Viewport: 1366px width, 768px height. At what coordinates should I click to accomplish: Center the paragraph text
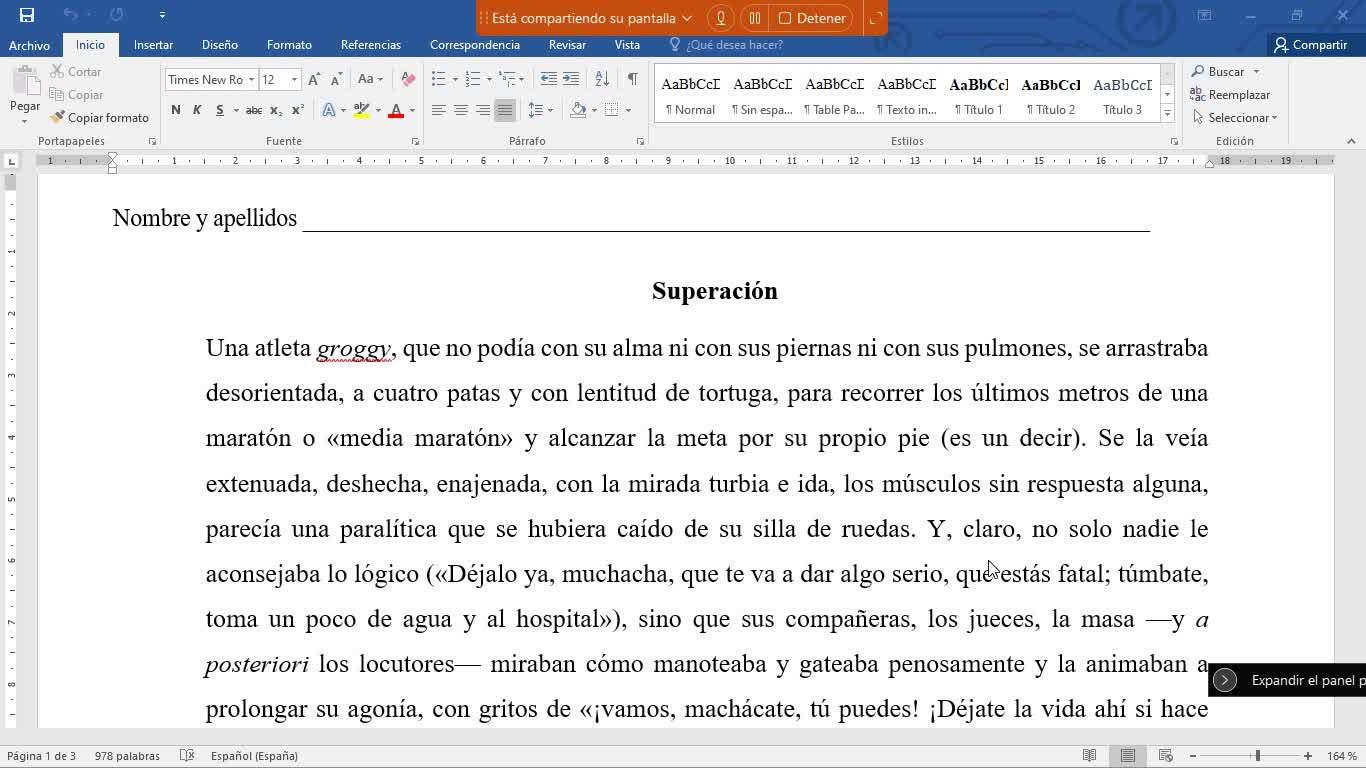click(461, 110)
